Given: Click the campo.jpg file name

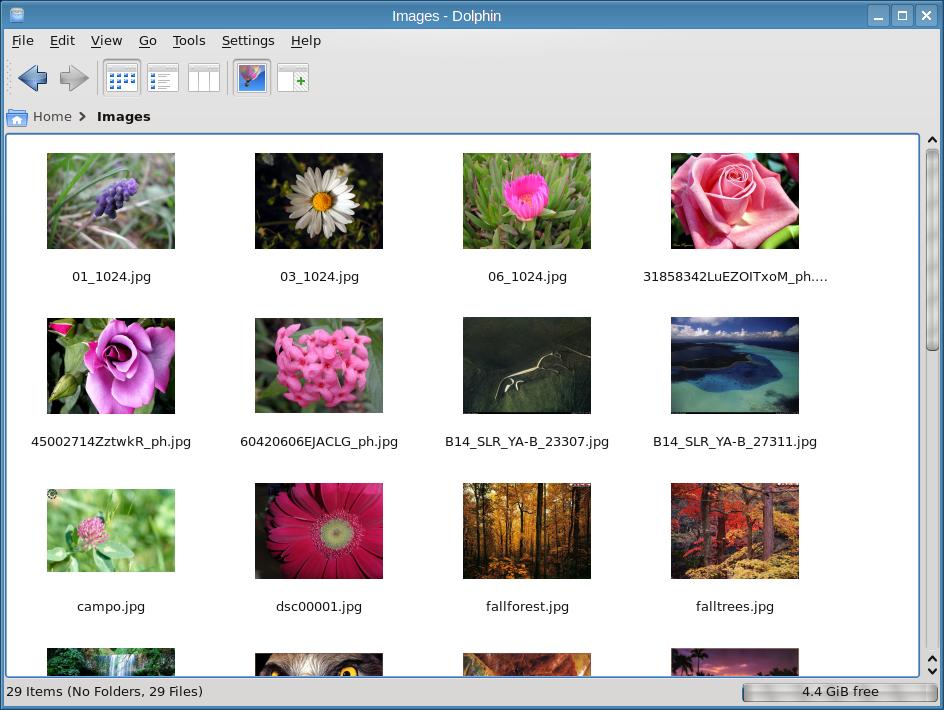Looking at the screenshot, I should [111, 606].
